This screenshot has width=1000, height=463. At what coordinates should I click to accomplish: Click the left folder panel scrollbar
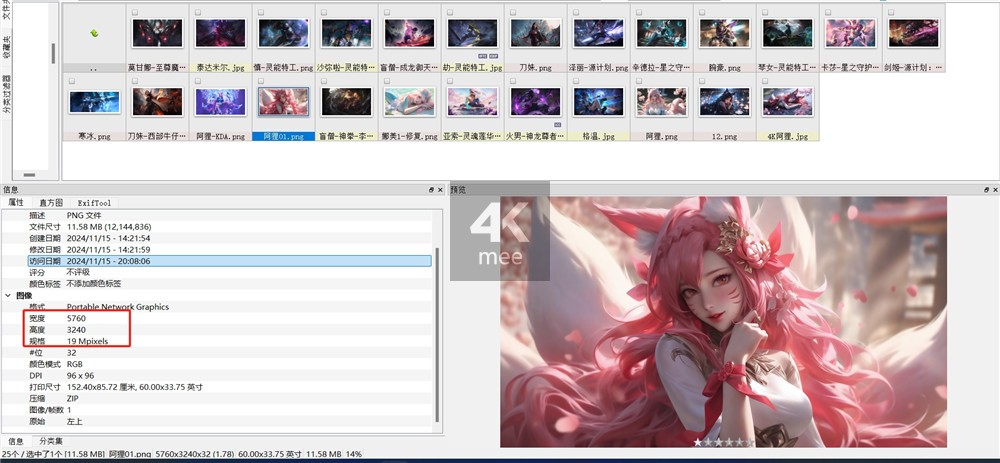(54, 53)
